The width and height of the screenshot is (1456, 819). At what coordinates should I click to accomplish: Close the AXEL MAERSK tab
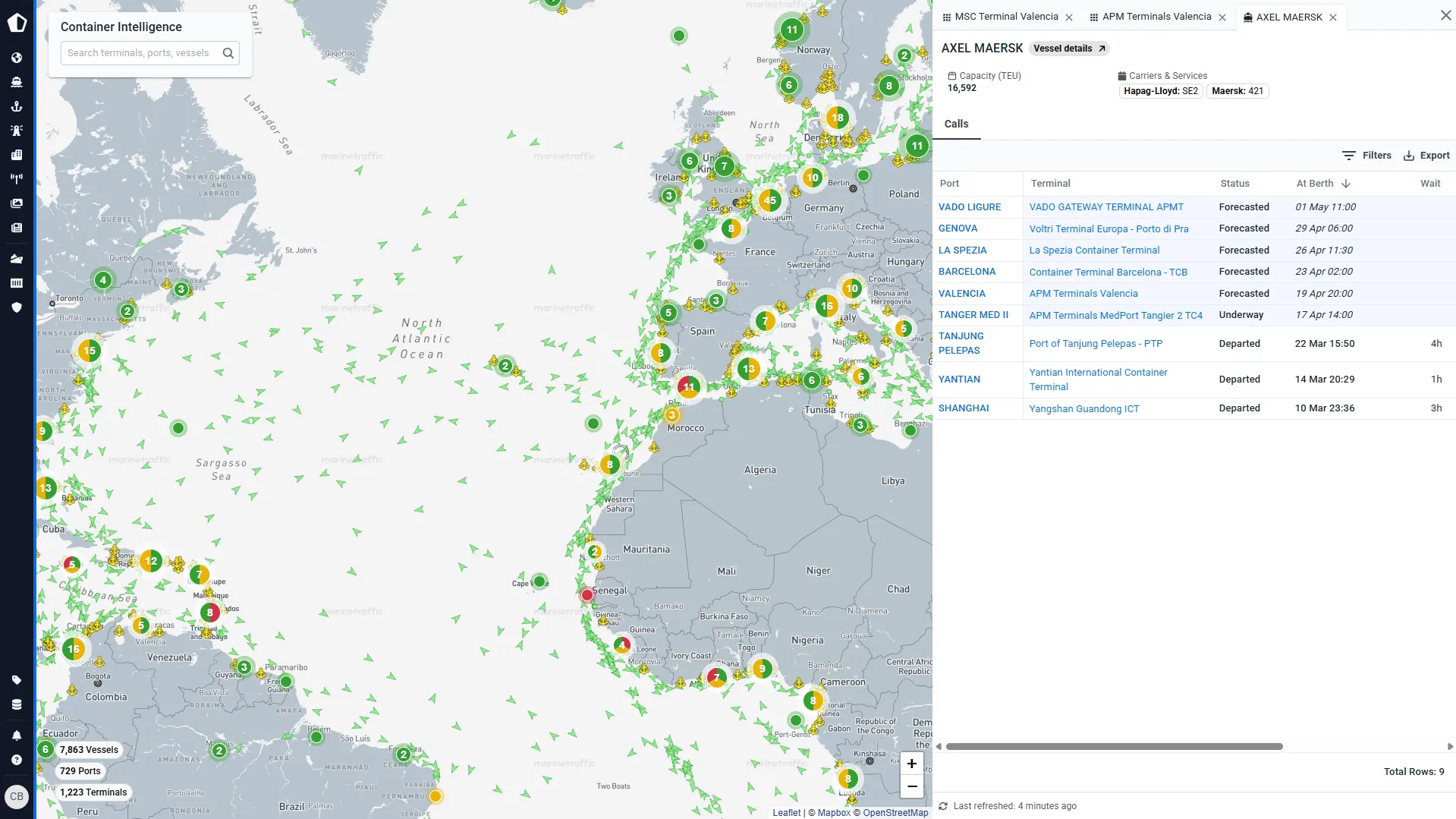(x=1333, y=17)
